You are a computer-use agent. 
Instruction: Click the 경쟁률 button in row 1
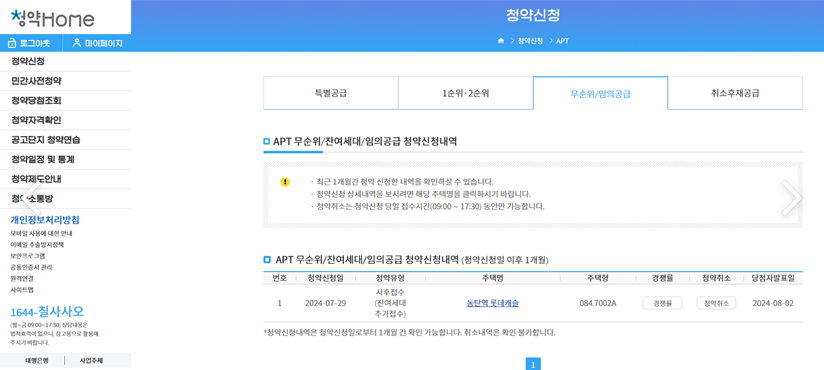pos(662,303)
